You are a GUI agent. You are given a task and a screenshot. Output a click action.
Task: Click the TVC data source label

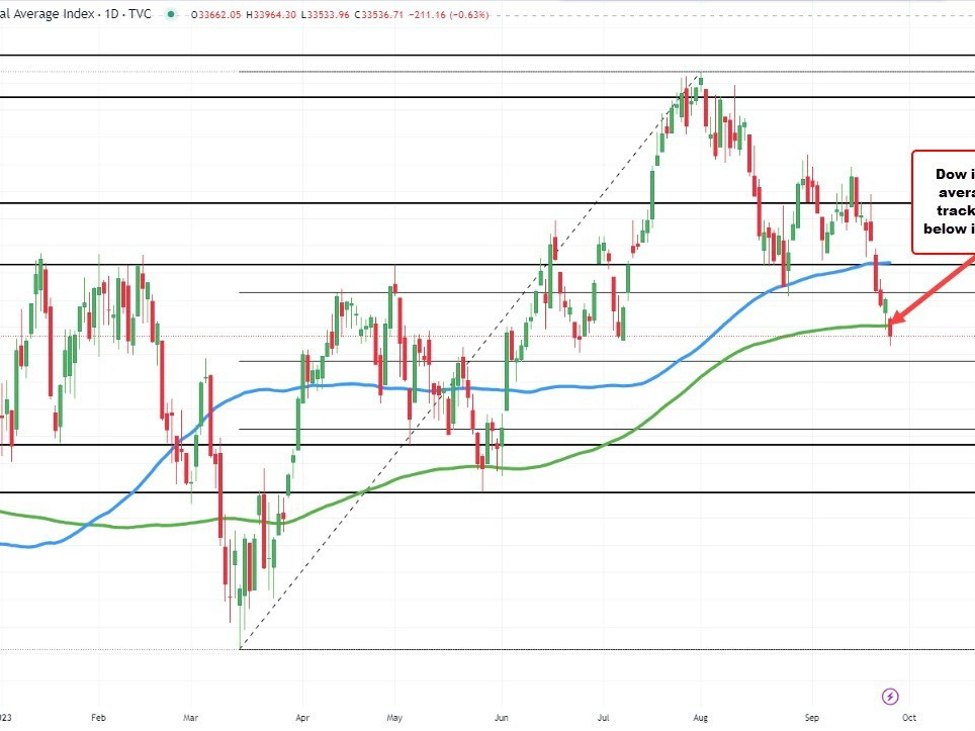(145, 15)
